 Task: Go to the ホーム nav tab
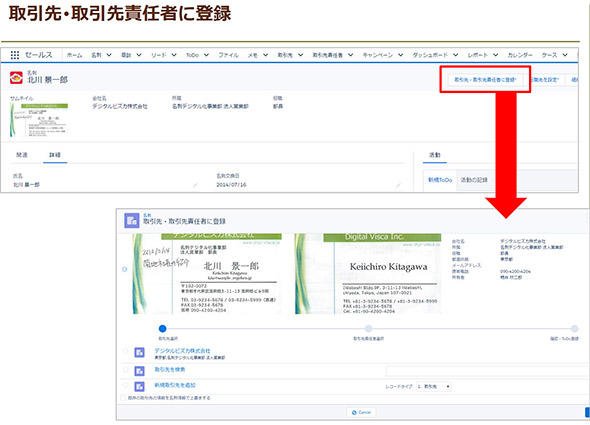pos(75,55)
